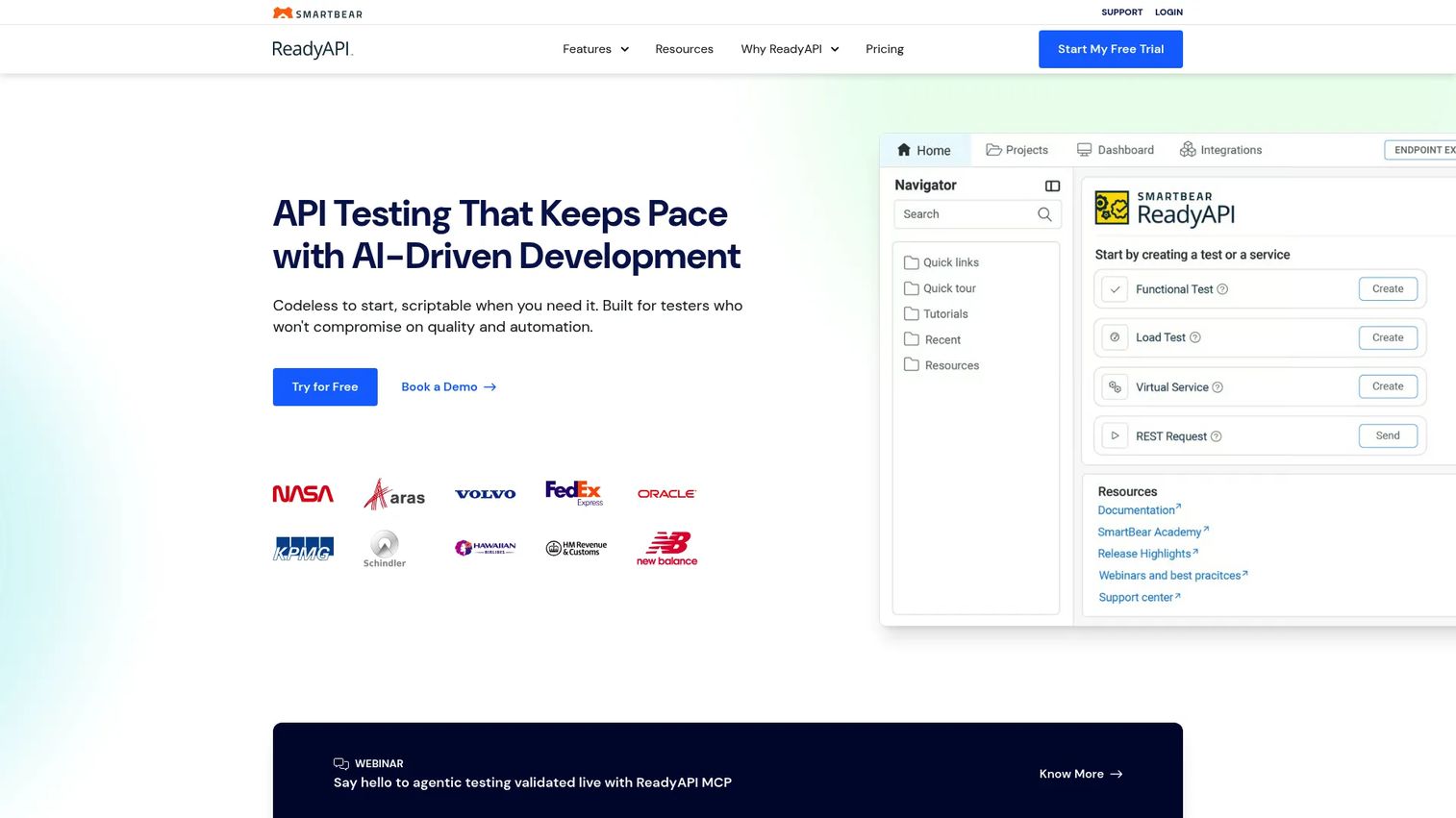Click the Functional Test checkmark icon
Screen dimensions: 1456x818
[1115, 289]
